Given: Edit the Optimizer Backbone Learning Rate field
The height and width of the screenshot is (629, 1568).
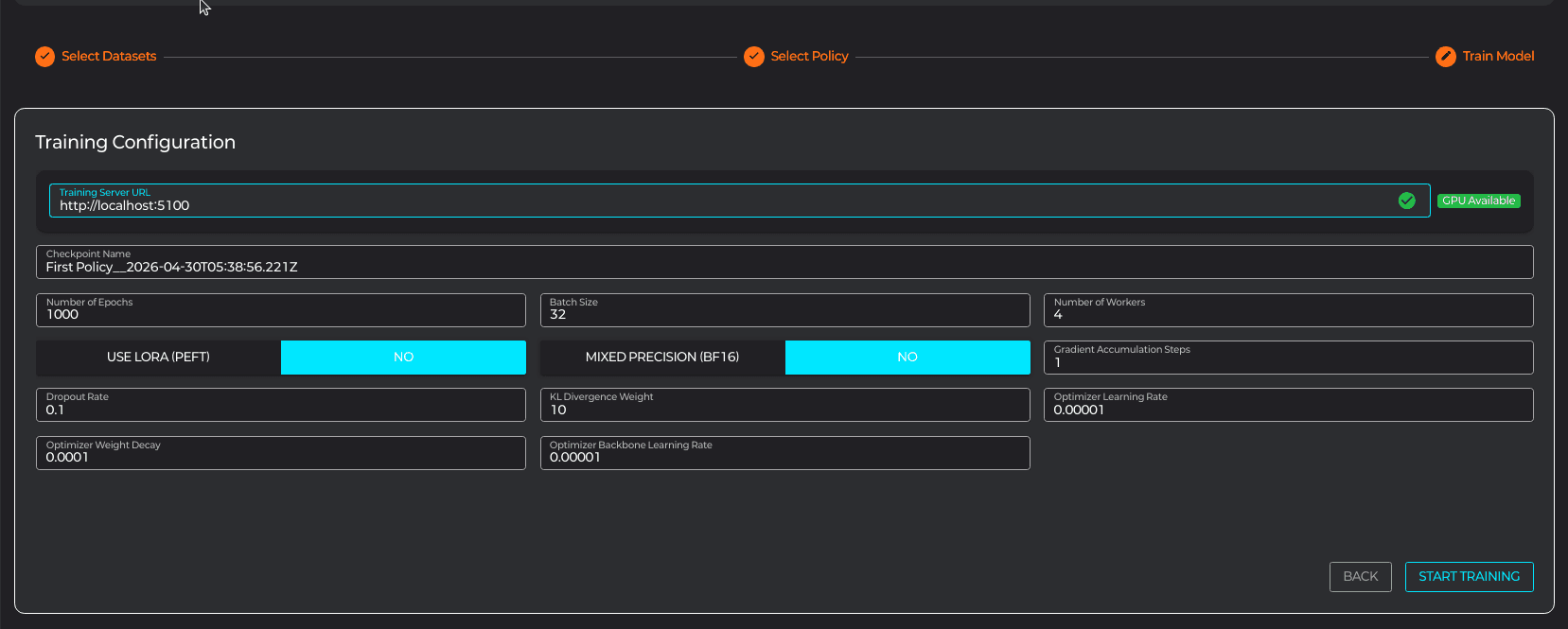Looking at the screenshot, I should click(x=784, y=453).
